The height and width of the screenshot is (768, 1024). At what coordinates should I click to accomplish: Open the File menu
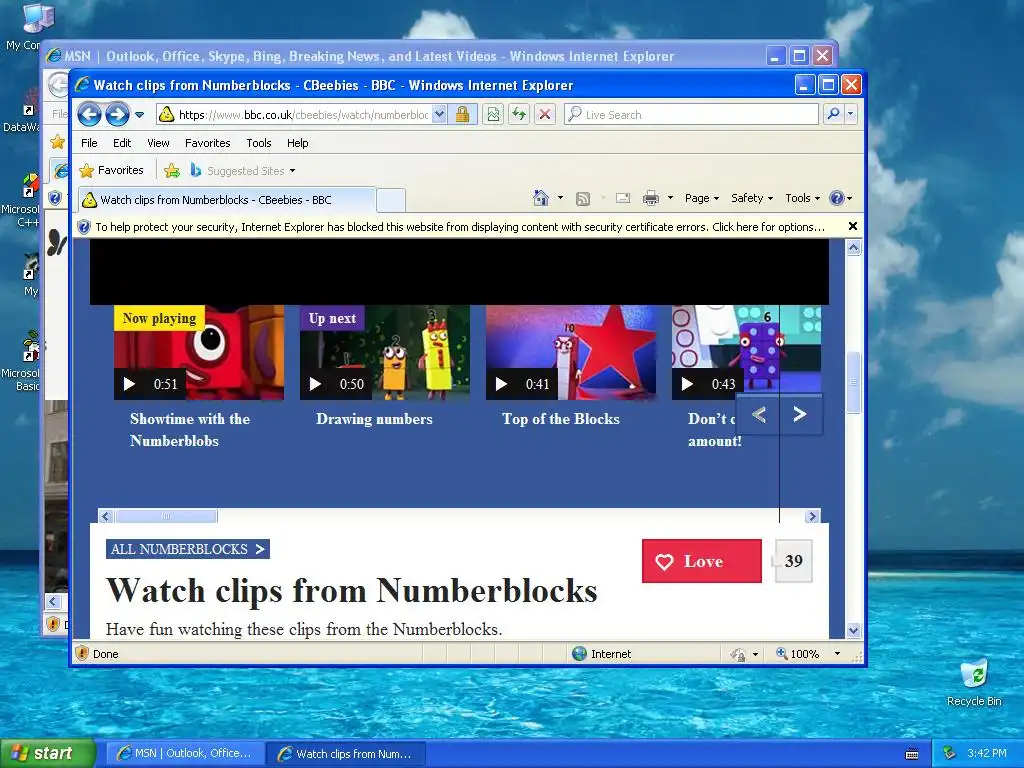click(89, 143)
